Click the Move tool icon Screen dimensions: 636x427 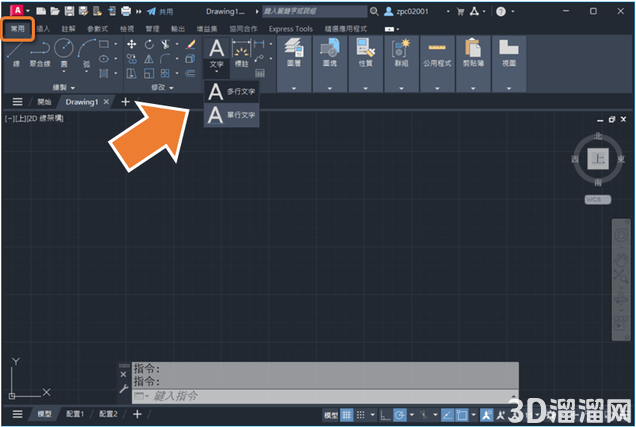click(131, 44)
